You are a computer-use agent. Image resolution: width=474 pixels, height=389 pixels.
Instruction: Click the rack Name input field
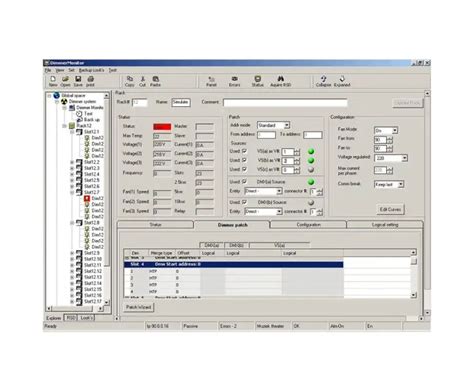(181, 102)
